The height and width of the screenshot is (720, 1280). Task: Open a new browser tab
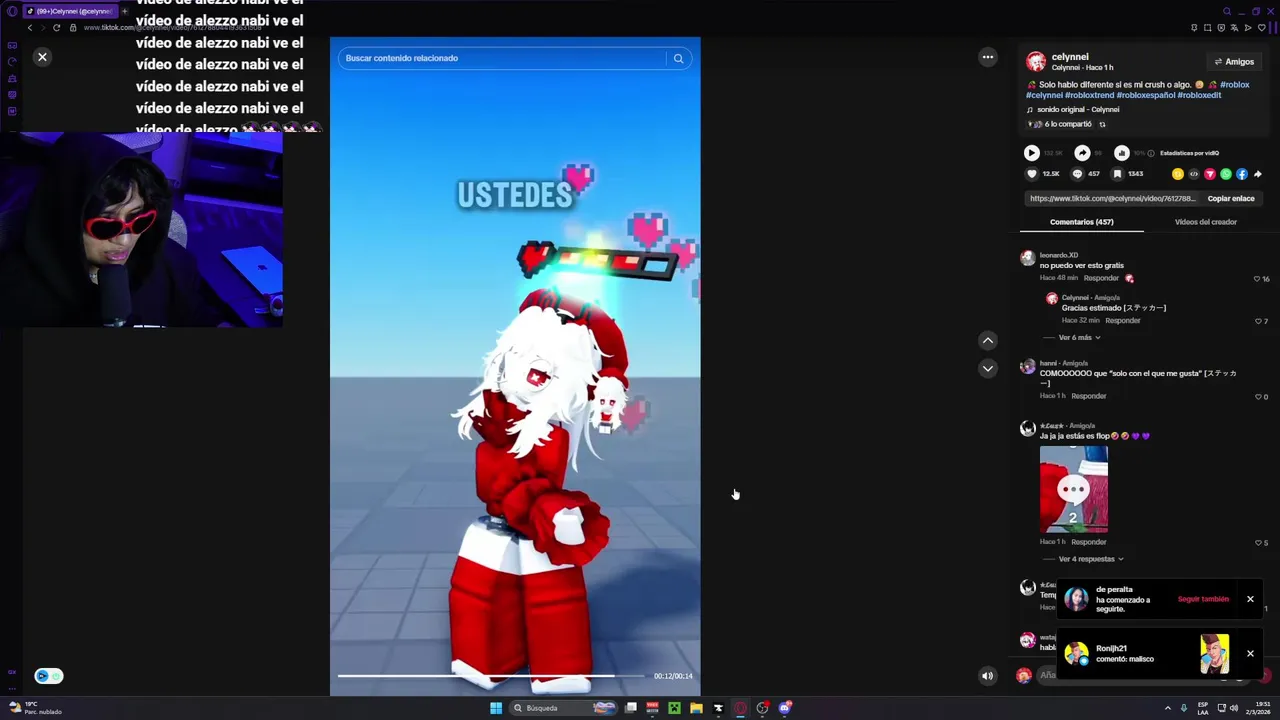pyautogui.click(x=125, y=11)
